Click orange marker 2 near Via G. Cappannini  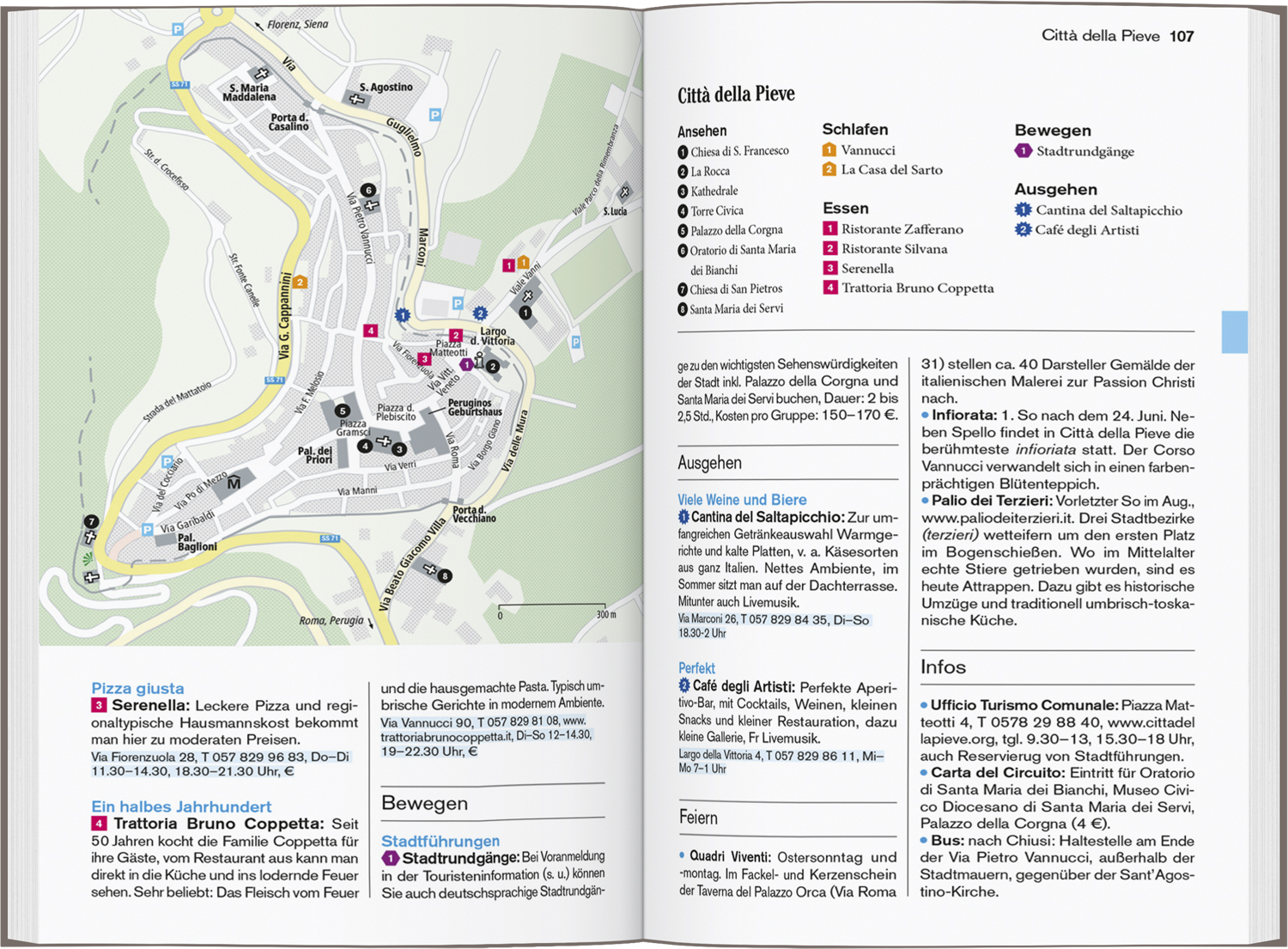(300, 282)
